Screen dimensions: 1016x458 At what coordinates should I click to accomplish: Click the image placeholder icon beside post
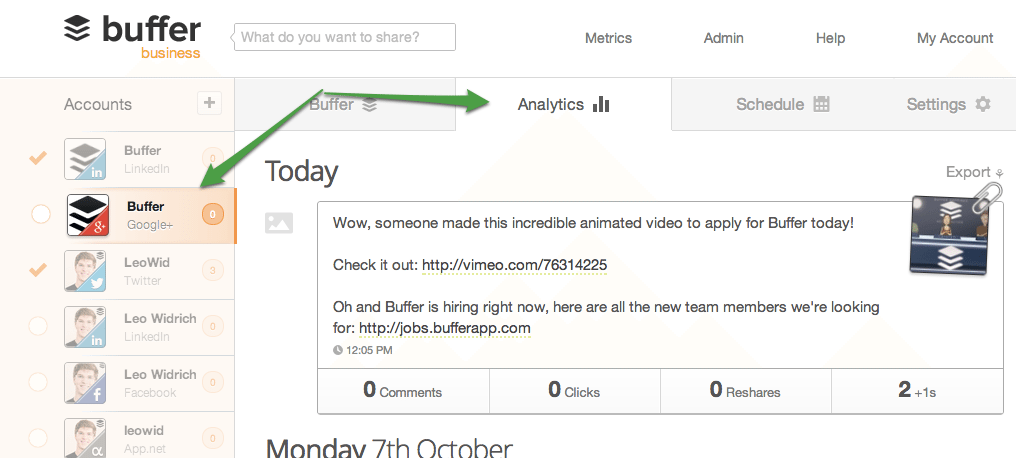click(279, 223)
